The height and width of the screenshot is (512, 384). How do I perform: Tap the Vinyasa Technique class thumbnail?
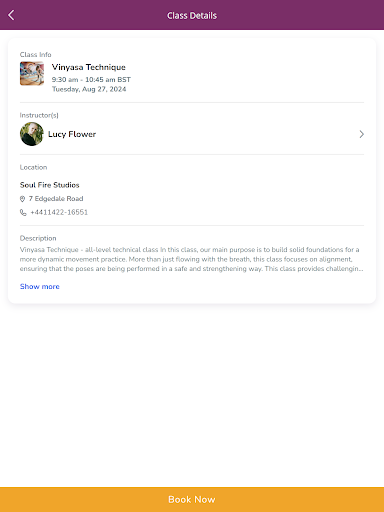pos(32,73)
